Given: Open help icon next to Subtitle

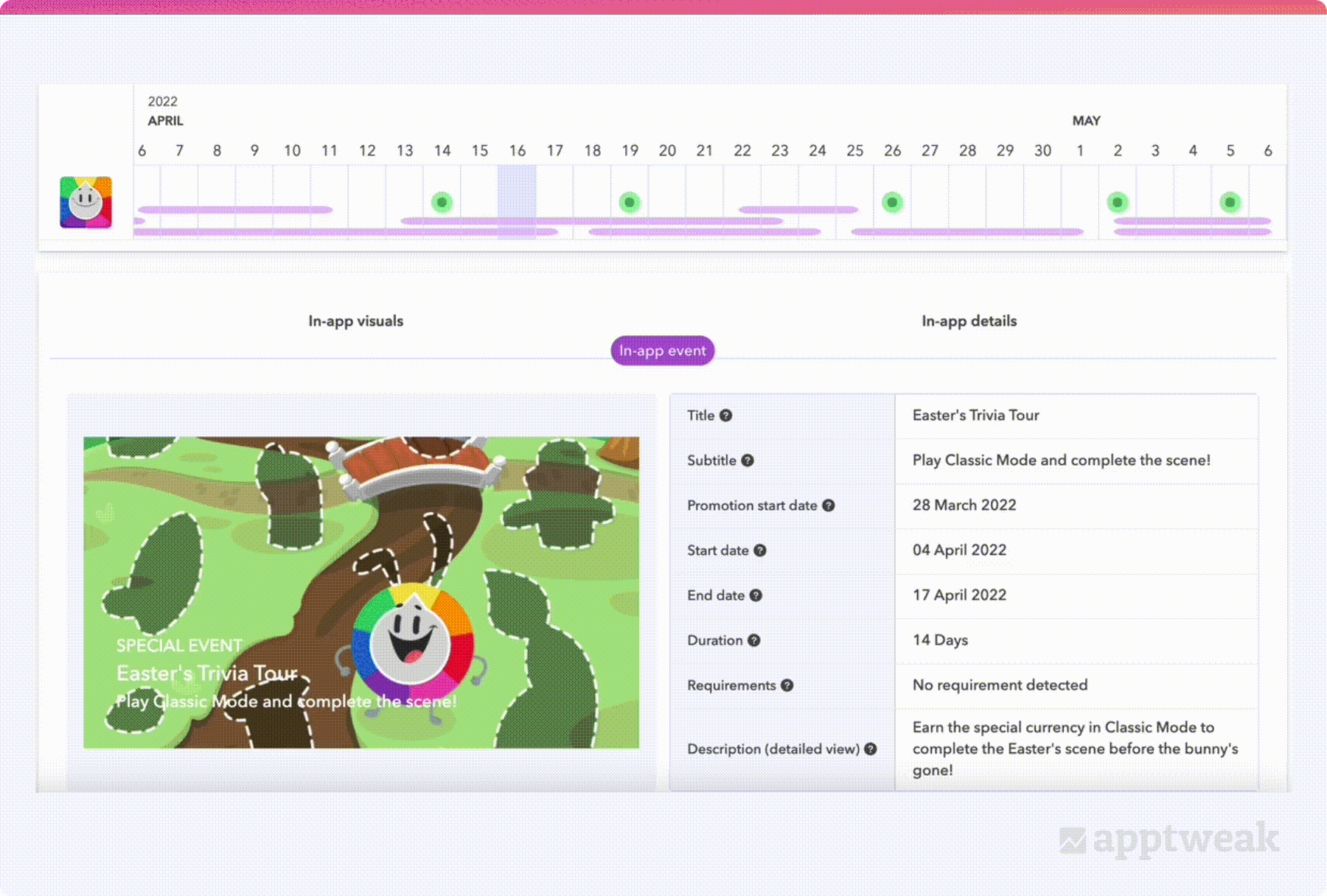Looking at the screenshot, I should click(x=748, y=461).
